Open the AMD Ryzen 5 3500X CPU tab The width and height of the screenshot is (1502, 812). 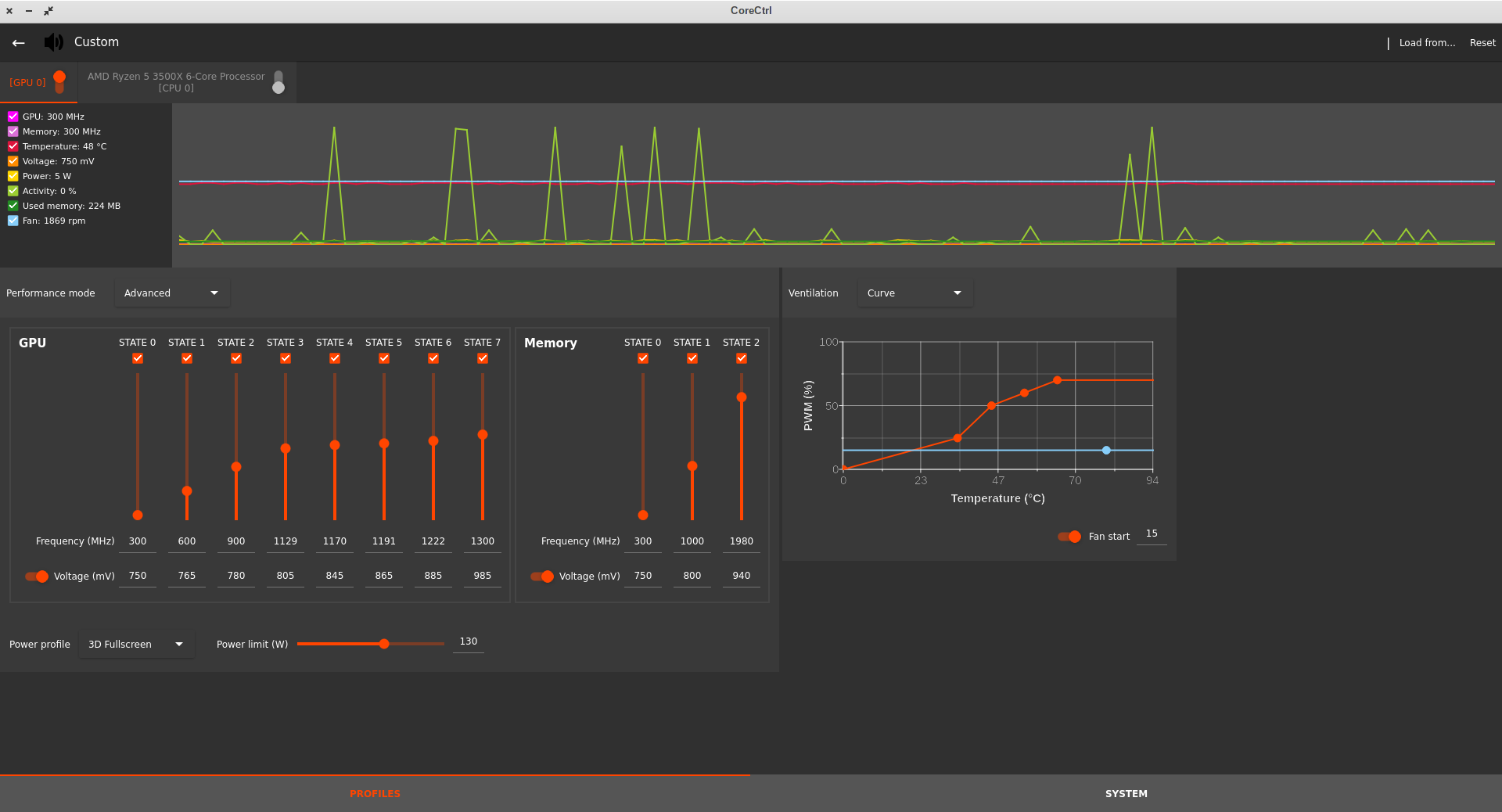tap(176, 82)
